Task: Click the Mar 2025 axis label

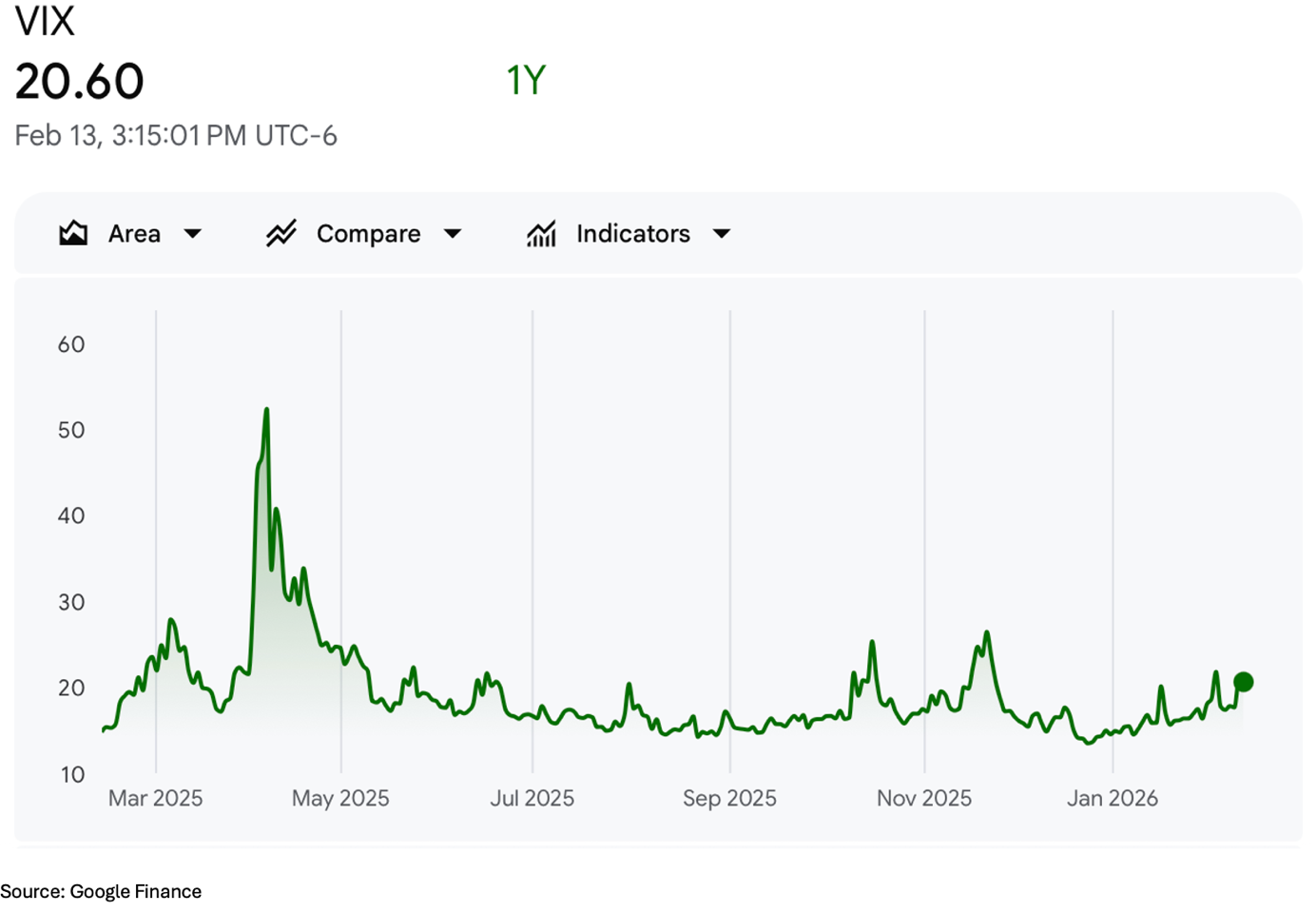Action: (155, 798)
